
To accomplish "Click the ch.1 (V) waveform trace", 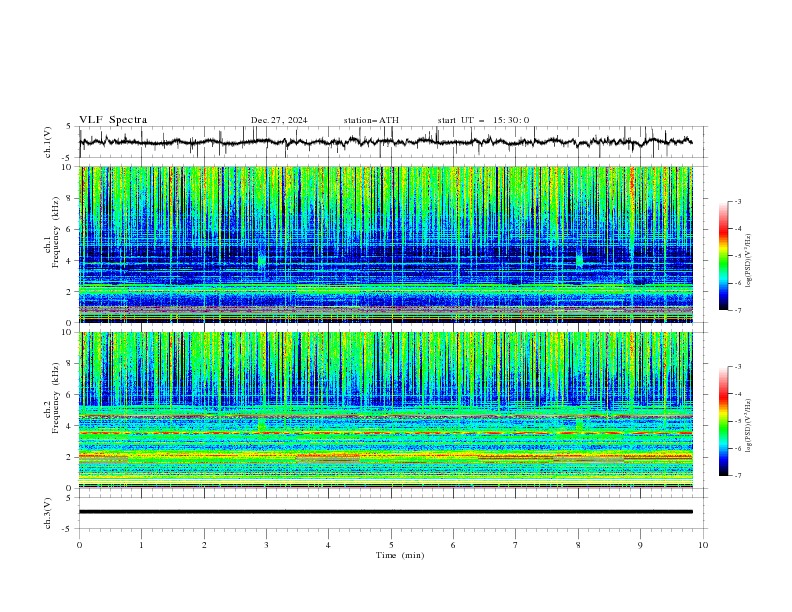I will coord(385,142).
